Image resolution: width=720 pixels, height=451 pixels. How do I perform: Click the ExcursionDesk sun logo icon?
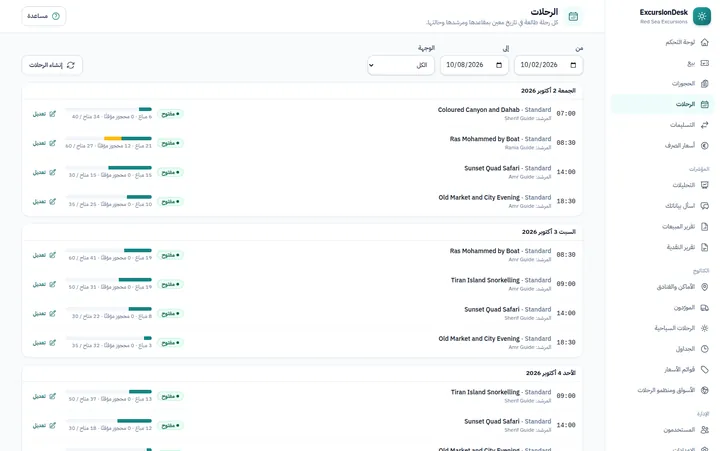pyautogui.click(x=702, y=16)
